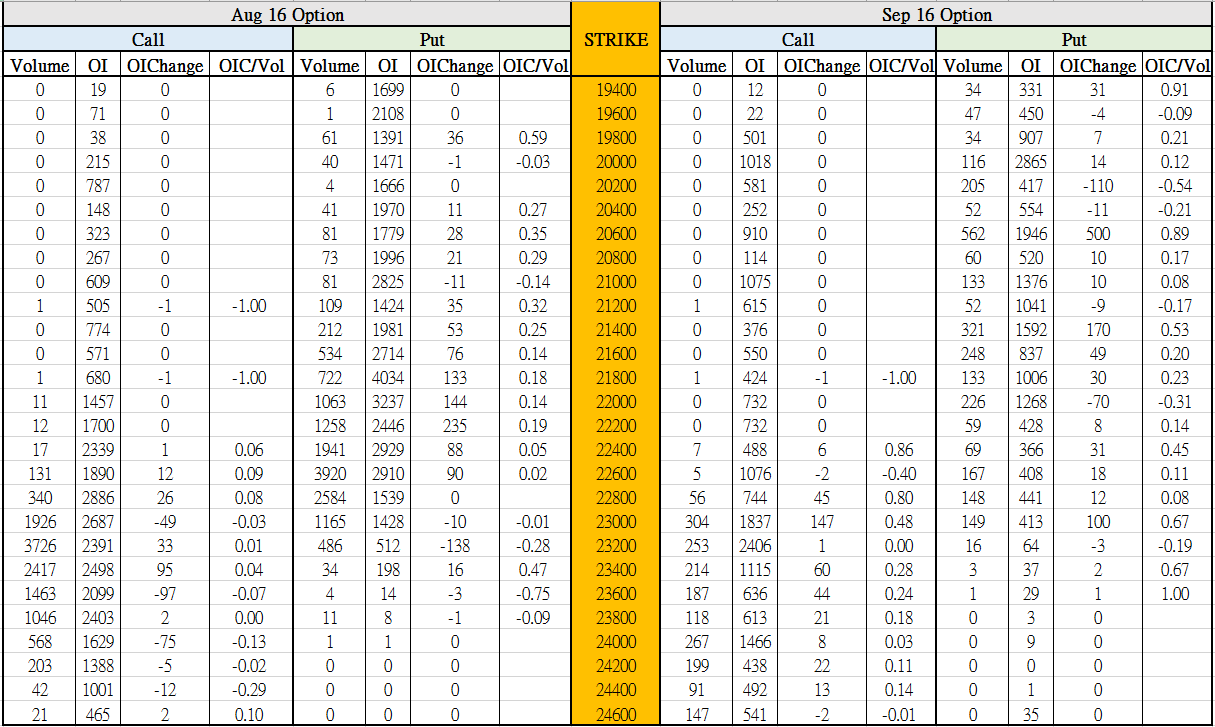Select the Sep 16 Option header cell
The height and width of the screenshot is (727, 1215).
click(936, 15)
